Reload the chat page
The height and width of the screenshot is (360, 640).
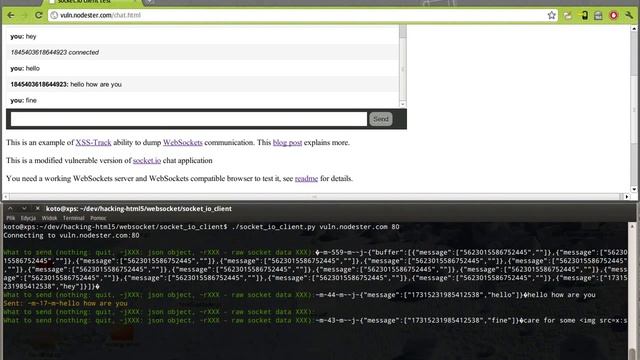click(x=38, y=15)
